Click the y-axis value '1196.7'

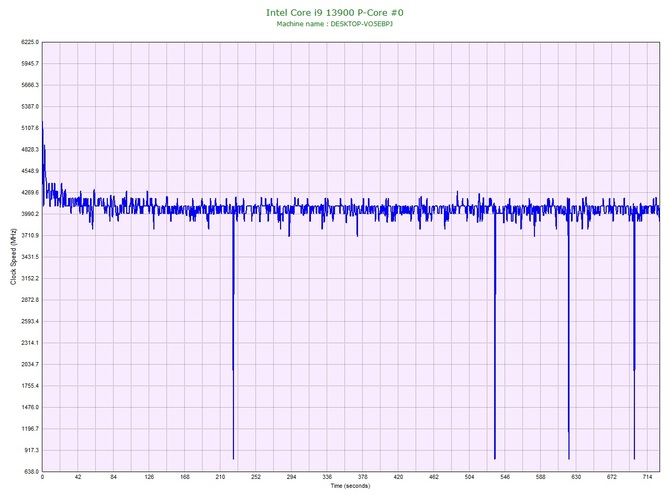(x=30, y=429)
